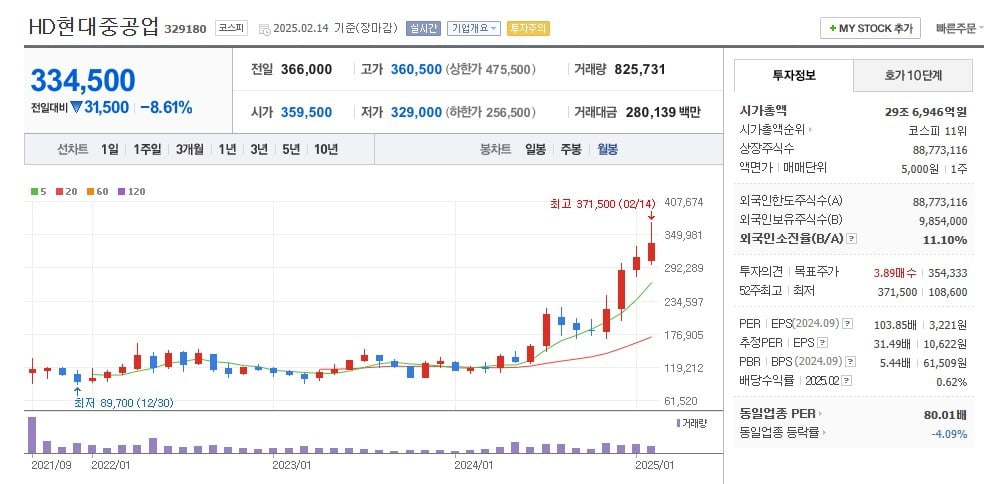999x484 pixels.
Task: Click the 실시간 badge button
Action: [x=423, y=29]
